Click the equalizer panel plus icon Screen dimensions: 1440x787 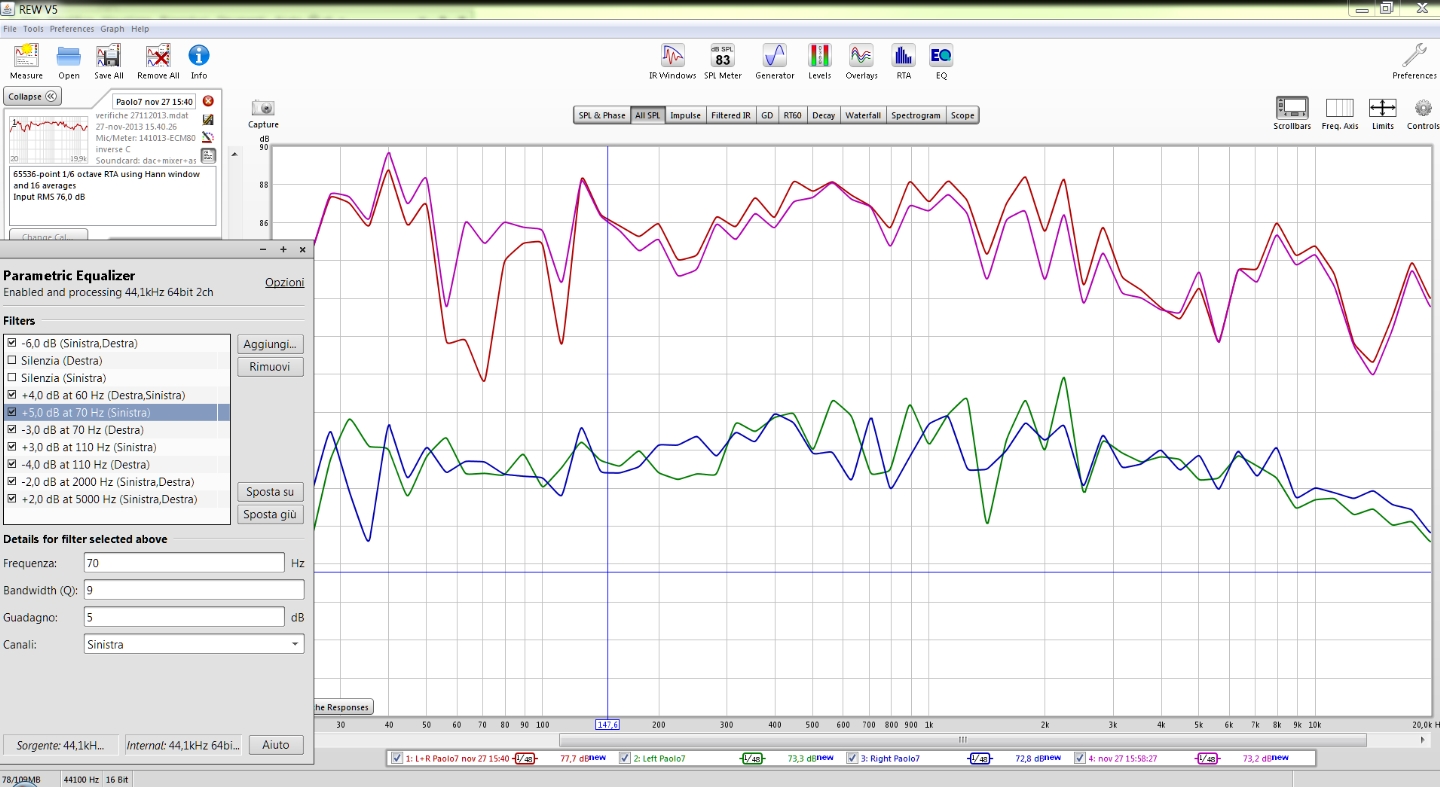[x=283, y=250]
